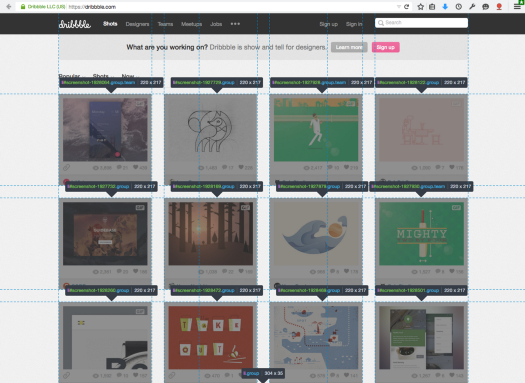Bookmark this page with the star icon
The image size is (525, 383).
pos(421,7)
